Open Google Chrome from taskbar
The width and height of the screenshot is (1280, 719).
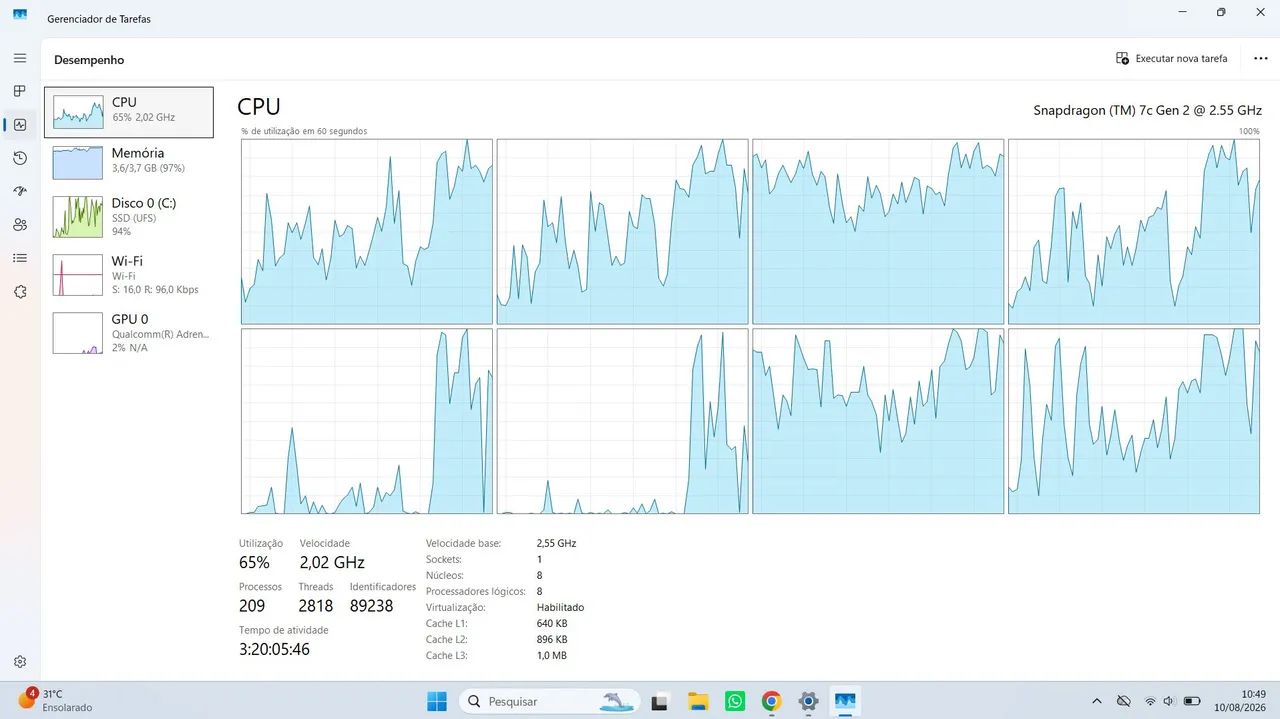tap(771, 701)
